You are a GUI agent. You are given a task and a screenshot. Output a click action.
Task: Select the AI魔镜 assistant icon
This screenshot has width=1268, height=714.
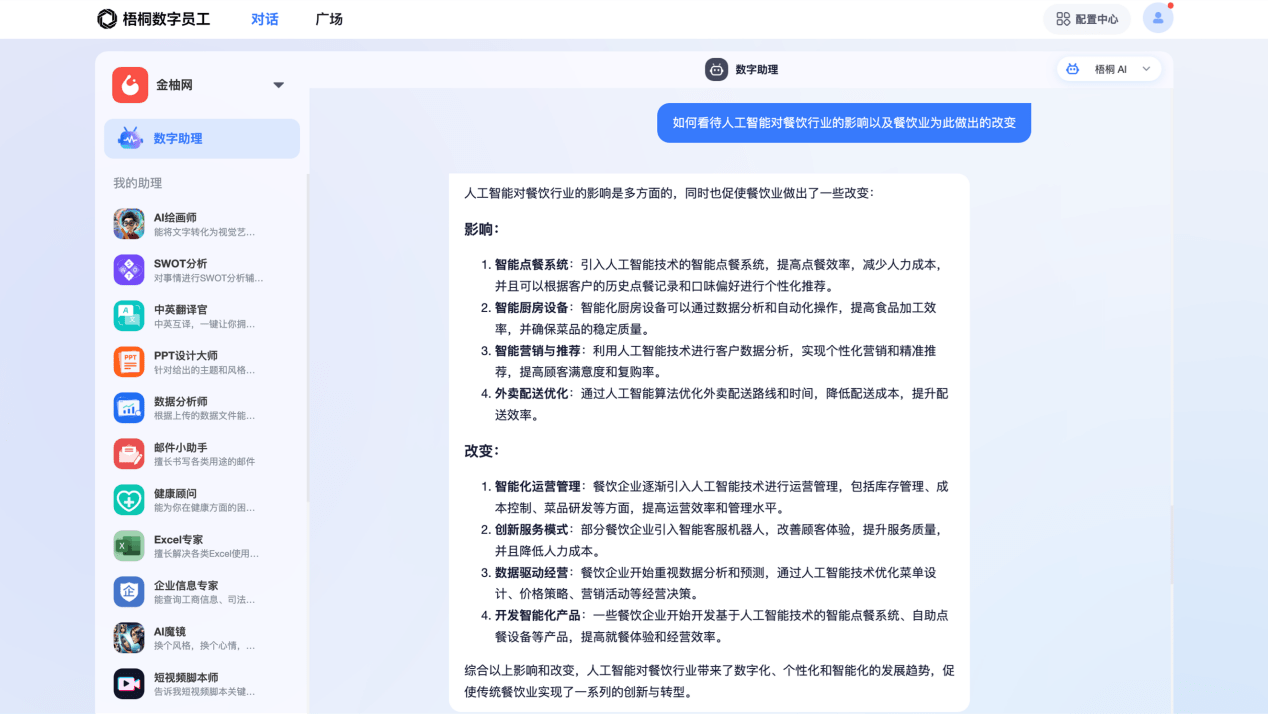point(129,637)
